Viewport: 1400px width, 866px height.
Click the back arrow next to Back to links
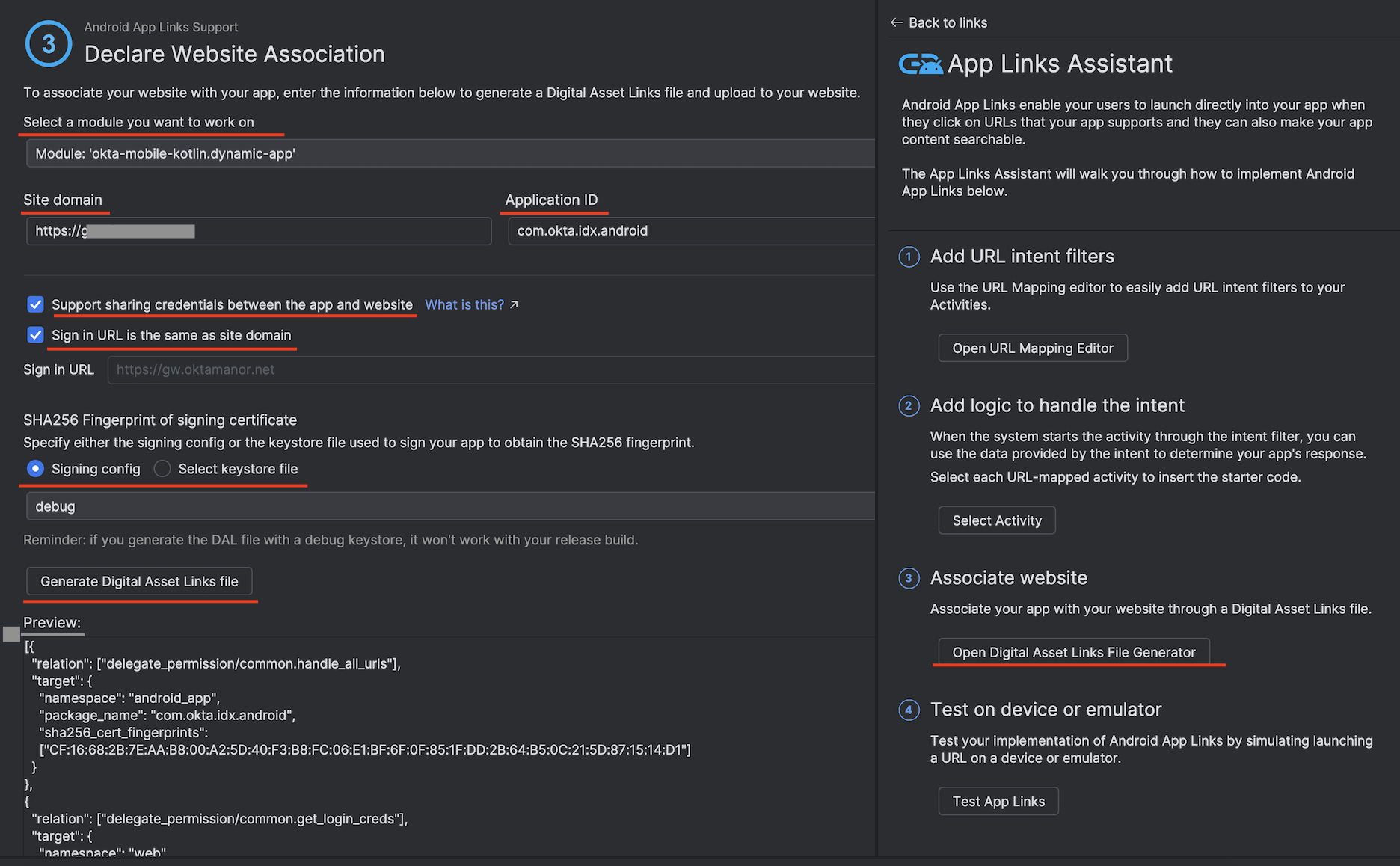click(x=897, y=22)
